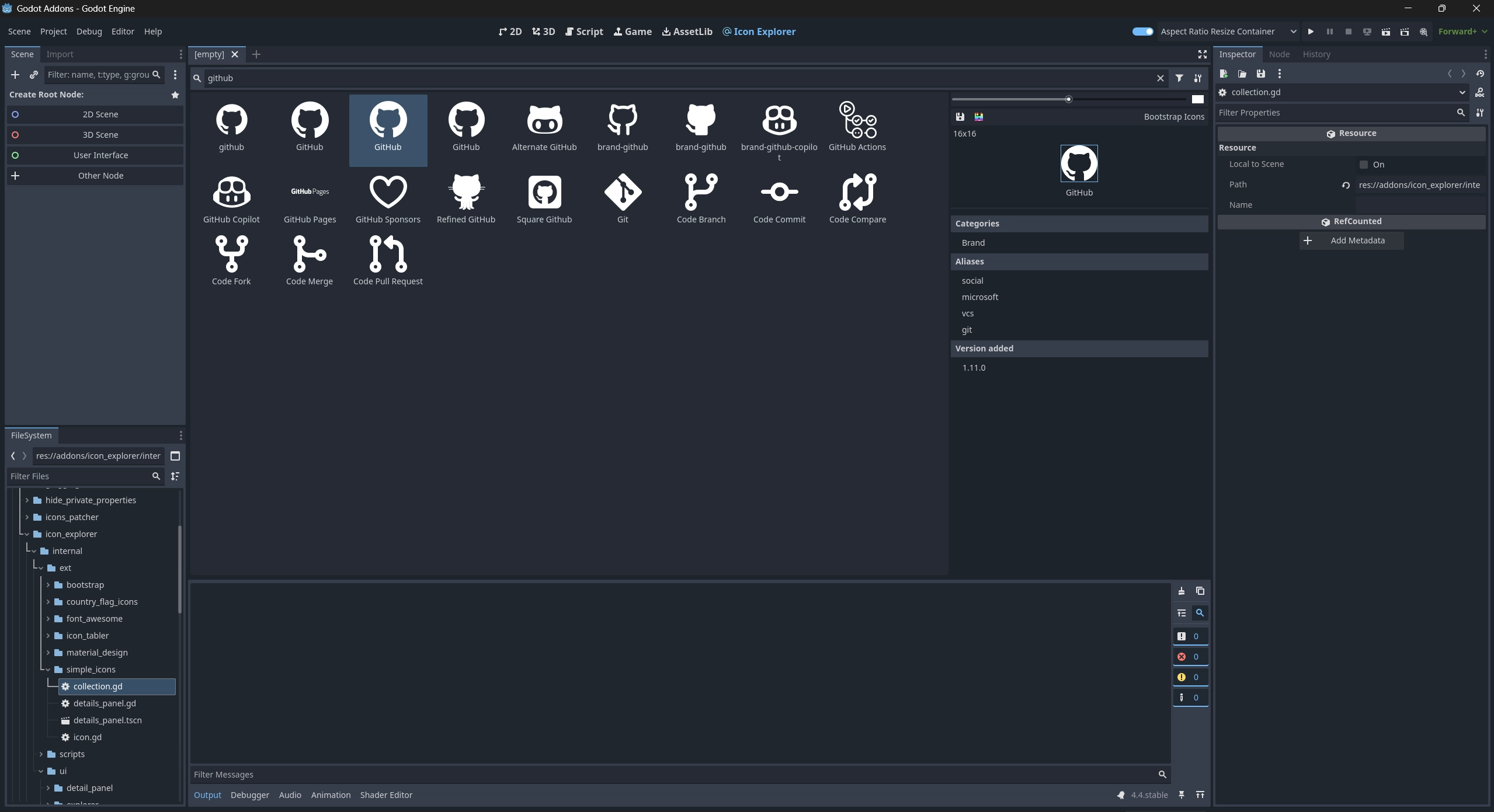Click the save icon in details panel

tap(960, 117)
